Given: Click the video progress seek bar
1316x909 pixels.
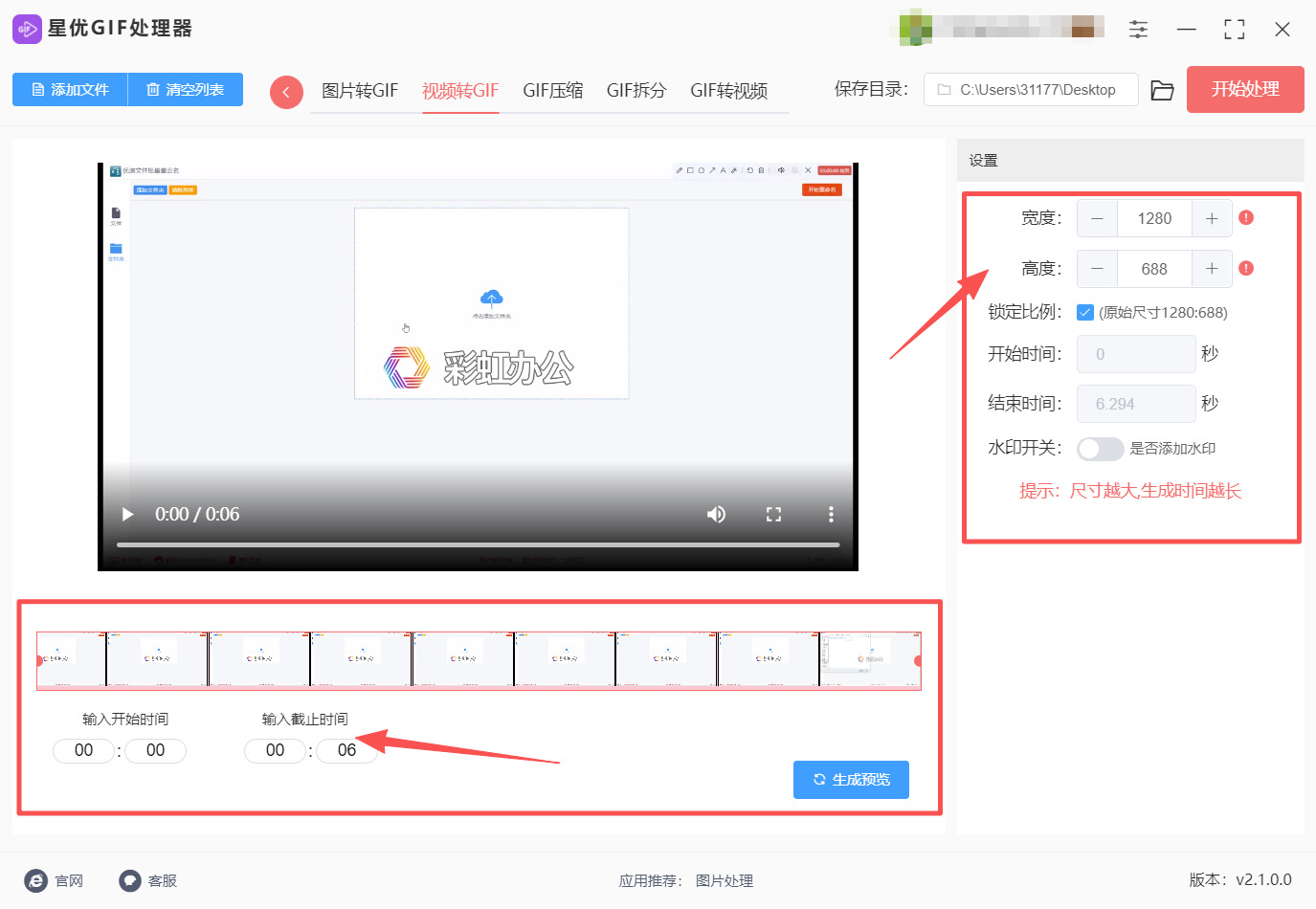Looking at the screenshot, I should 478,545.
